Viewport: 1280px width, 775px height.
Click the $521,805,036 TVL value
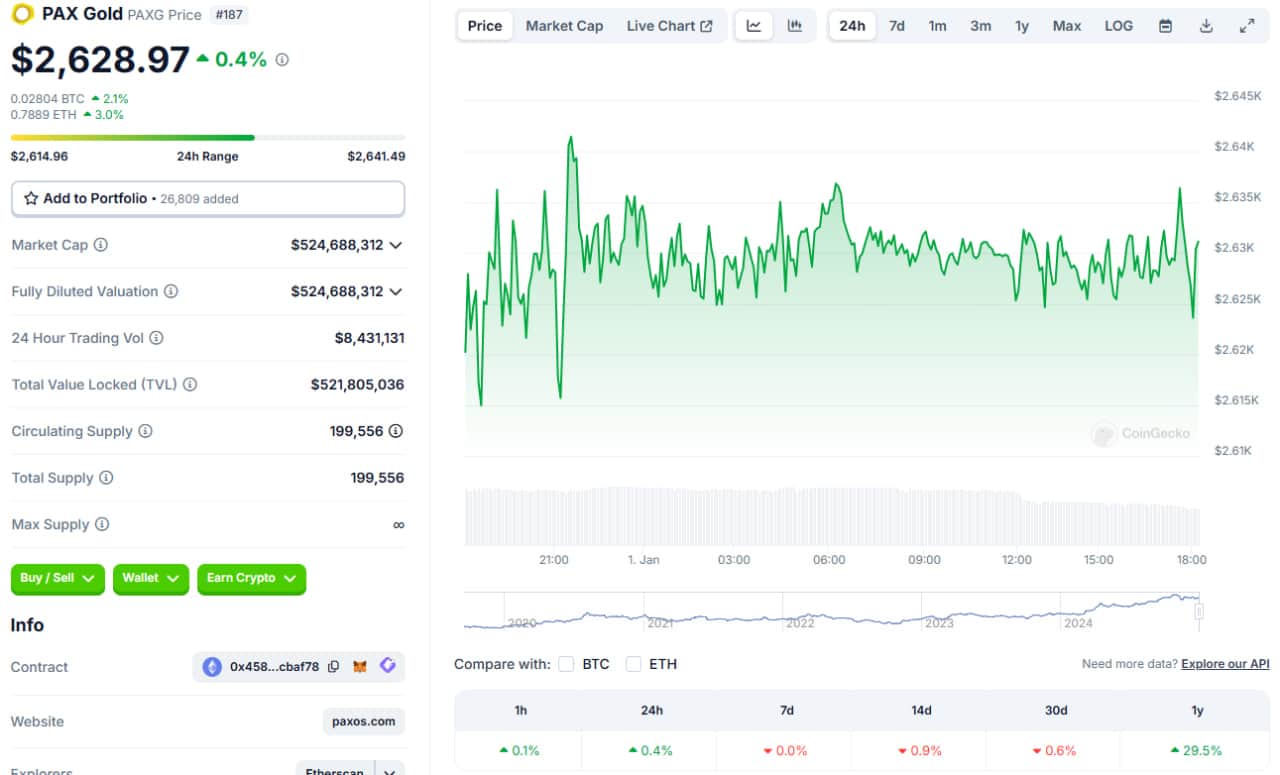pos(357,385)
